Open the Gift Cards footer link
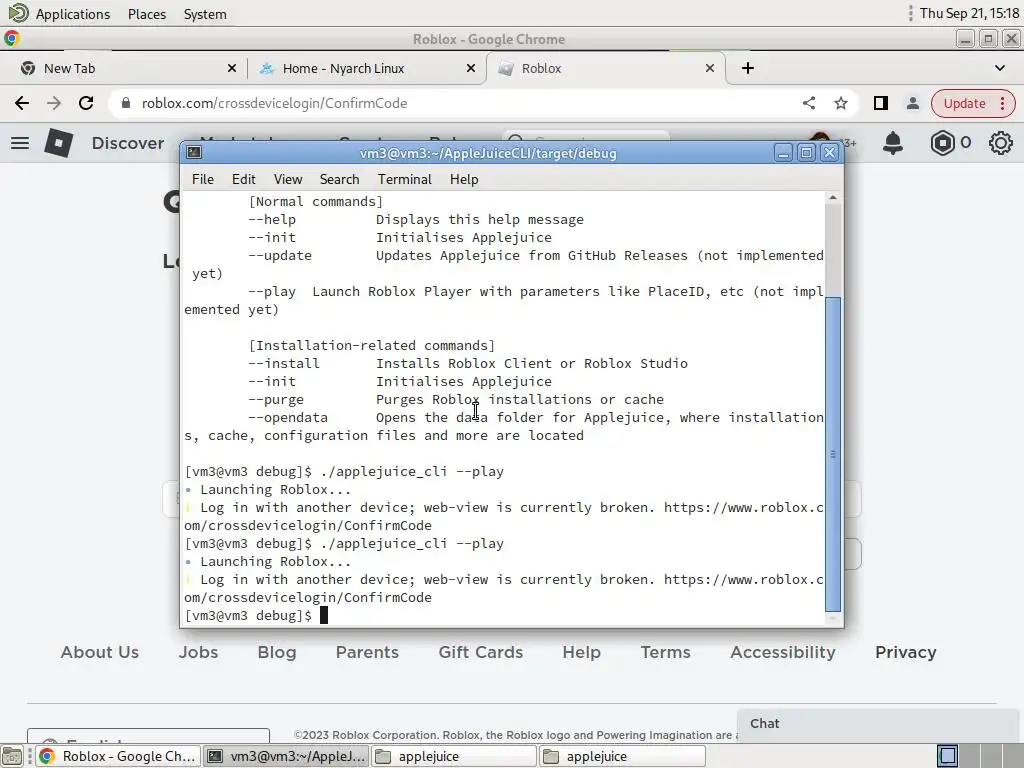 coord(481,652)
